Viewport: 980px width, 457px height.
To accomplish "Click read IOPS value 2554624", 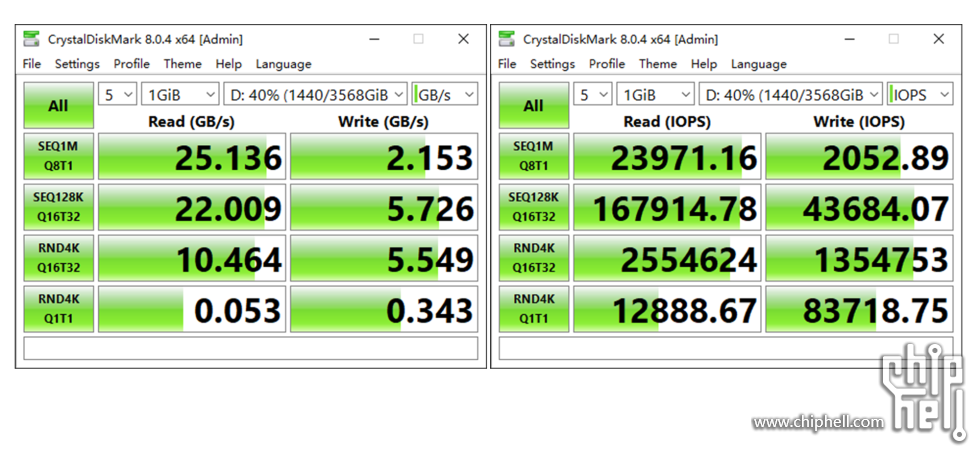I will [x=668, y=258].
